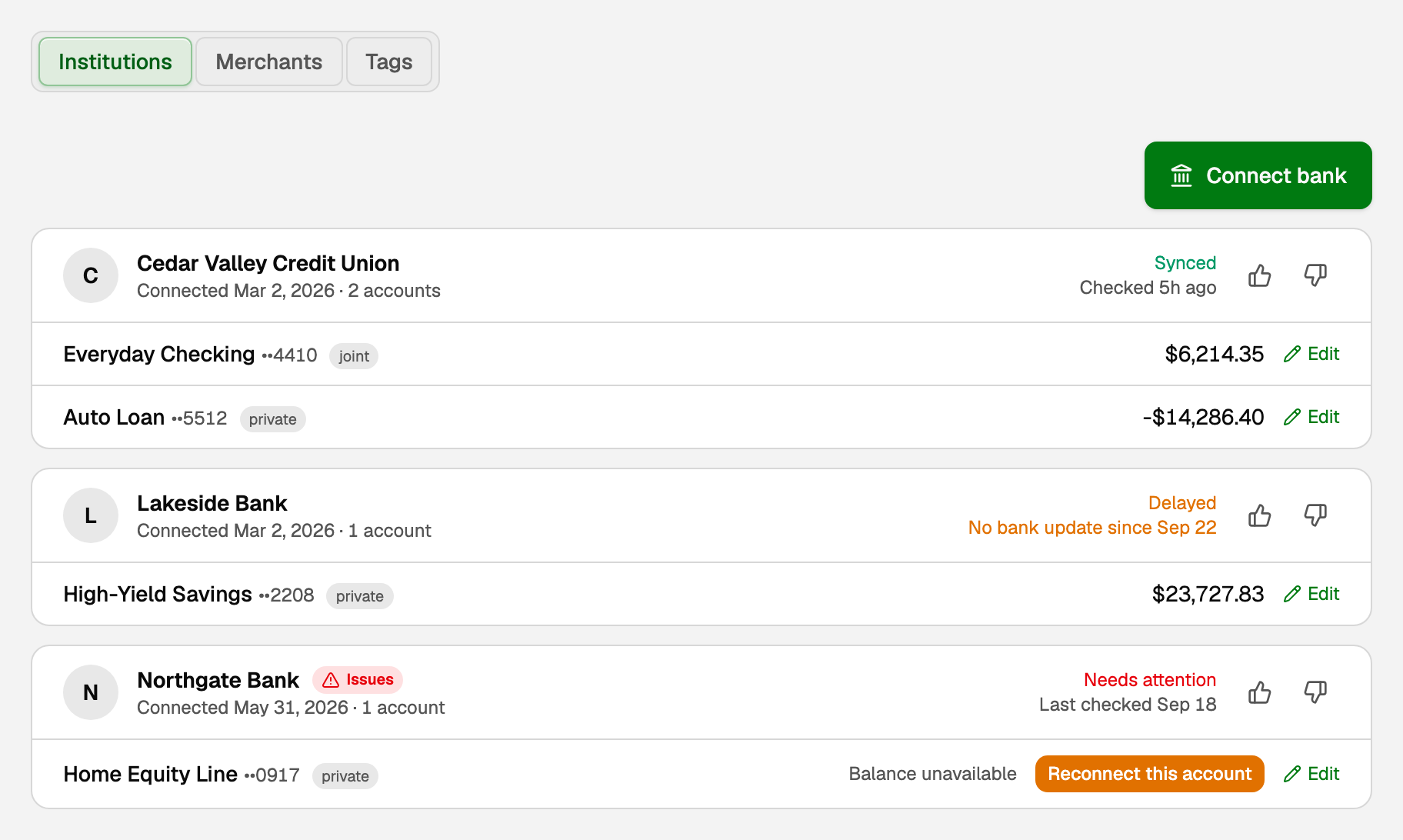Viewport: 1403px width, 840px height.
Task: Thumbs down Cedar Valley Credit Union
Action: [x=1315, y=275]
